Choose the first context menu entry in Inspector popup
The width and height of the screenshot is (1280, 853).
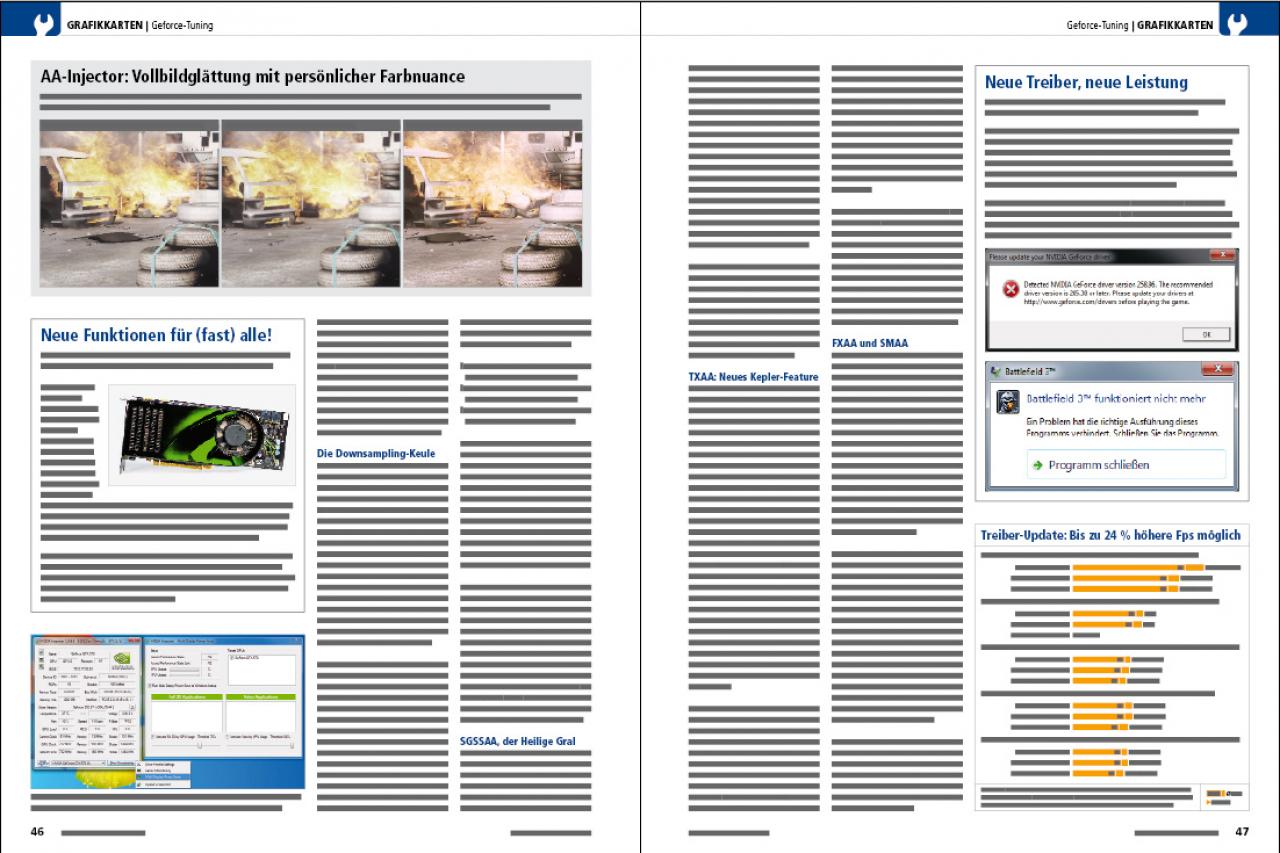[163, 764]
